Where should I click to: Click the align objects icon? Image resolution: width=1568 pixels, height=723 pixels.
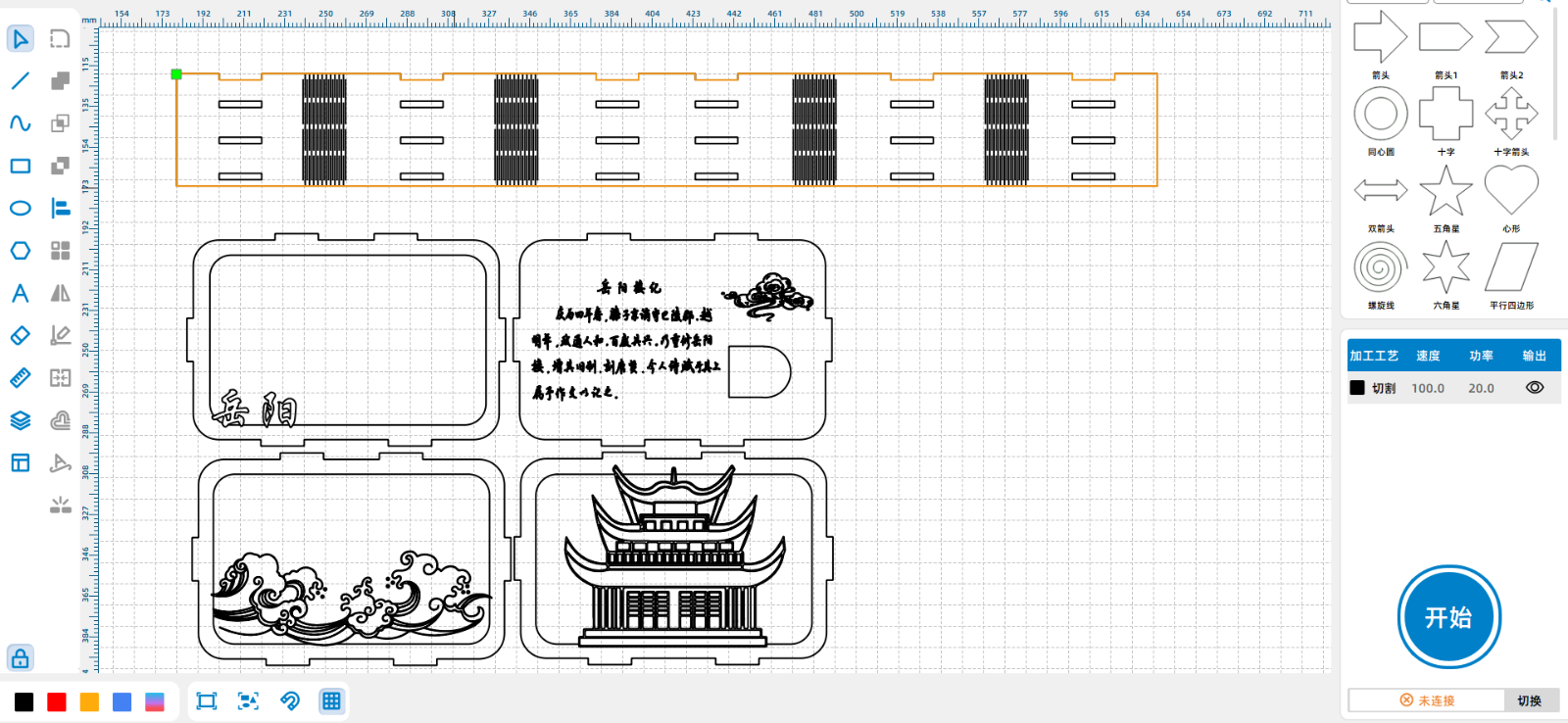coord(61,209)
